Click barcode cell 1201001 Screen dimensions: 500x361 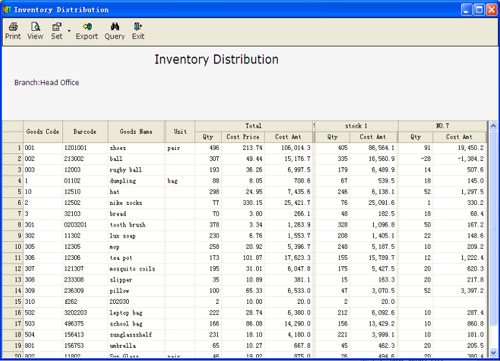[85, 148]
